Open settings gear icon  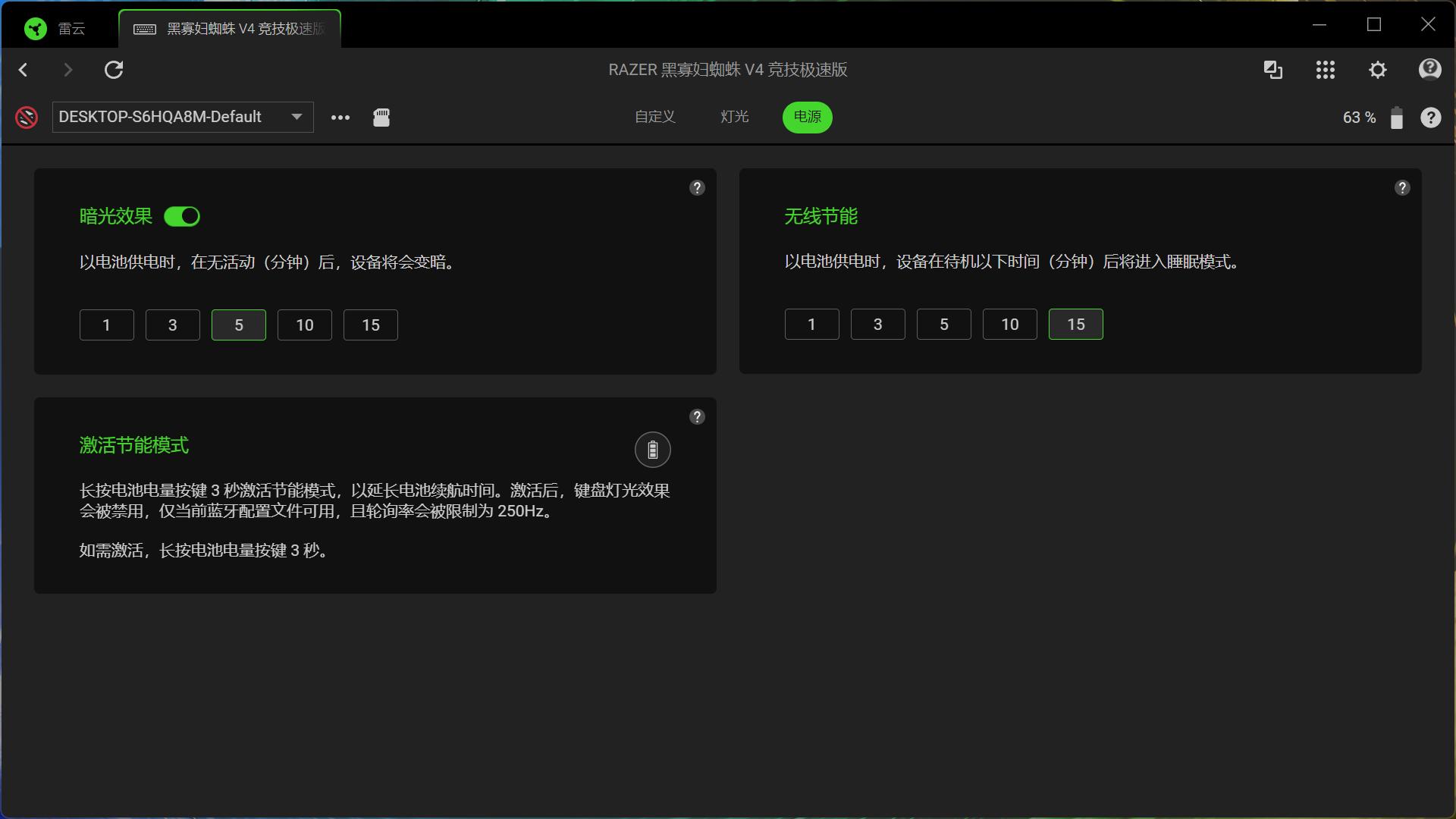(x=1377, y=70)
